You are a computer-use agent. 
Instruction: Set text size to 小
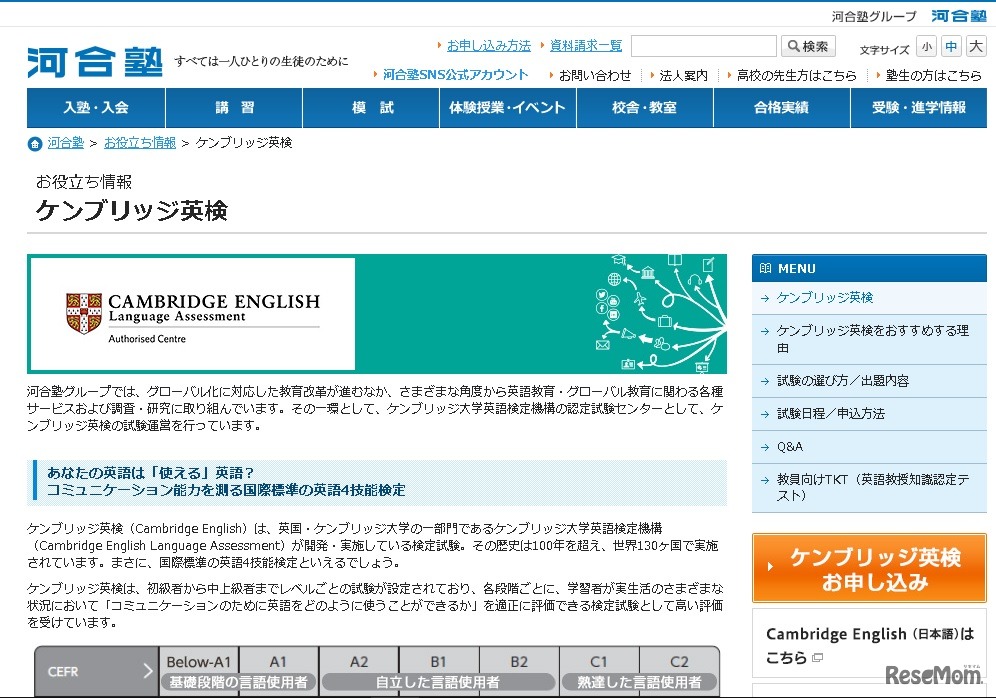[925, 47]
